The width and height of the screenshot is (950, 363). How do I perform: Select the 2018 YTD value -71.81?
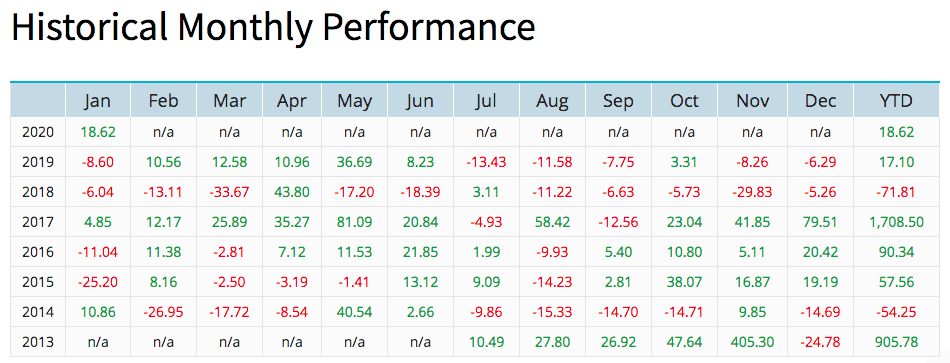point(895,192)
